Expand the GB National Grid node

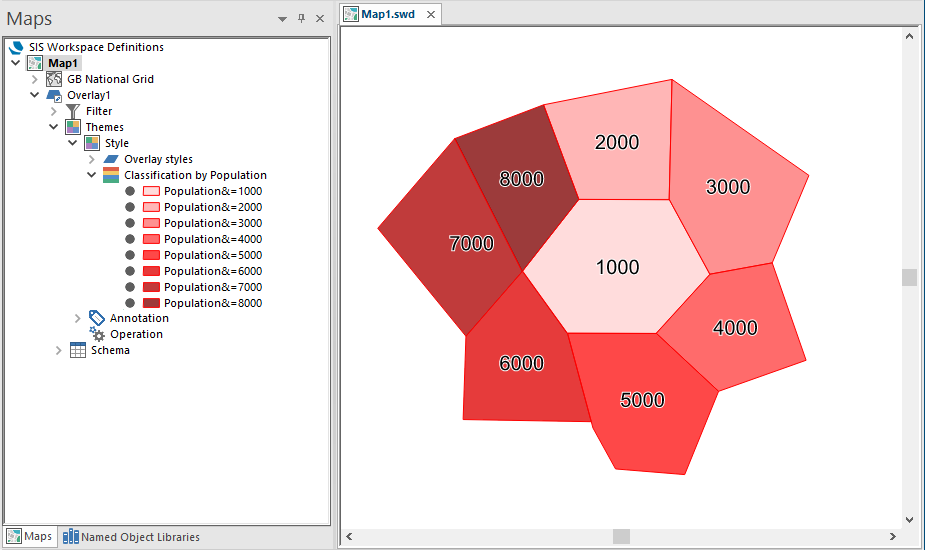point(34,79)
